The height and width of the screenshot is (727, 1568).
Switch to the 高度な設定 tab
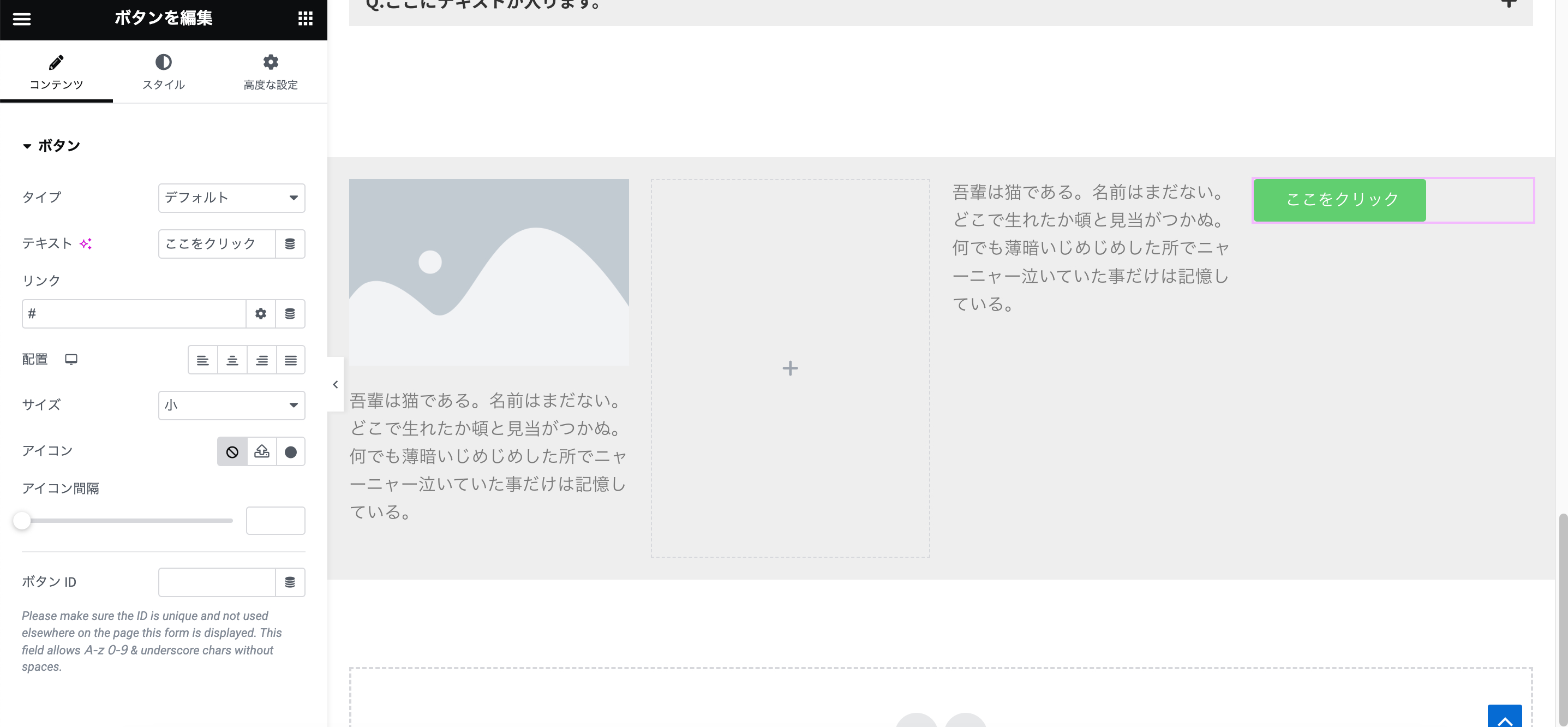(270, 71)
